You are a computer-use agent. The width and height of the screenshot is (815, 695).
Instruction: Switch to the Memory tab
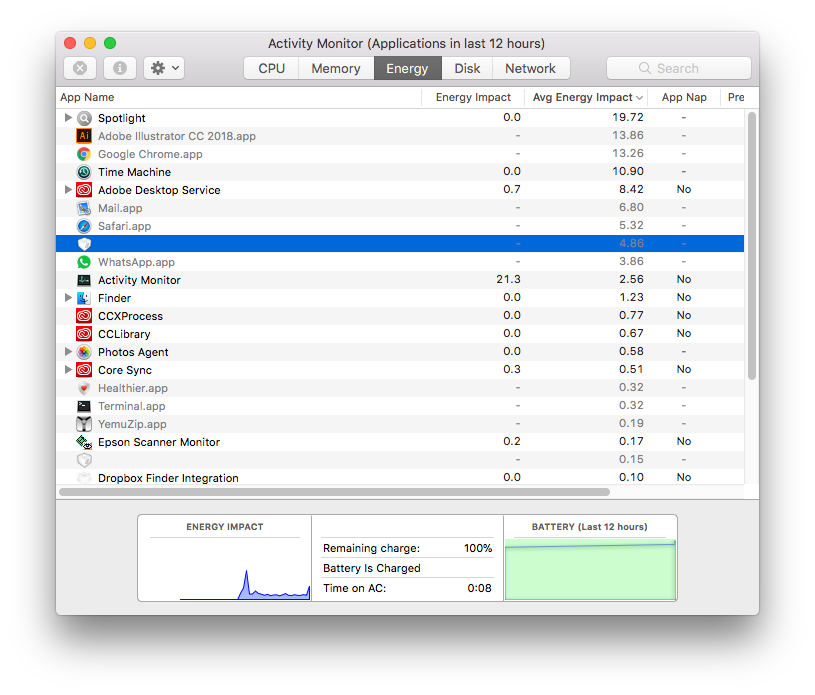pyautogui.click(x=336, y=69)
